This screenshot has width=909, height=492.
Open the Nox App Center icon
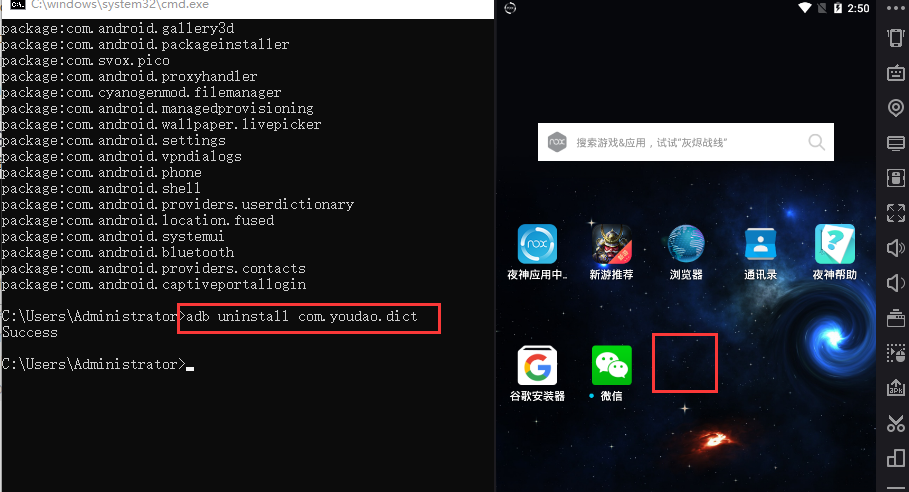(x=537, y=244)
